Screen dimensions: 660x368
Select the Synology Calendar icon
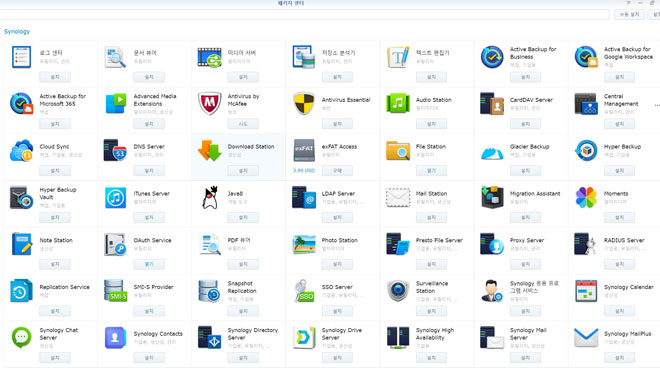tap(586, 291)
